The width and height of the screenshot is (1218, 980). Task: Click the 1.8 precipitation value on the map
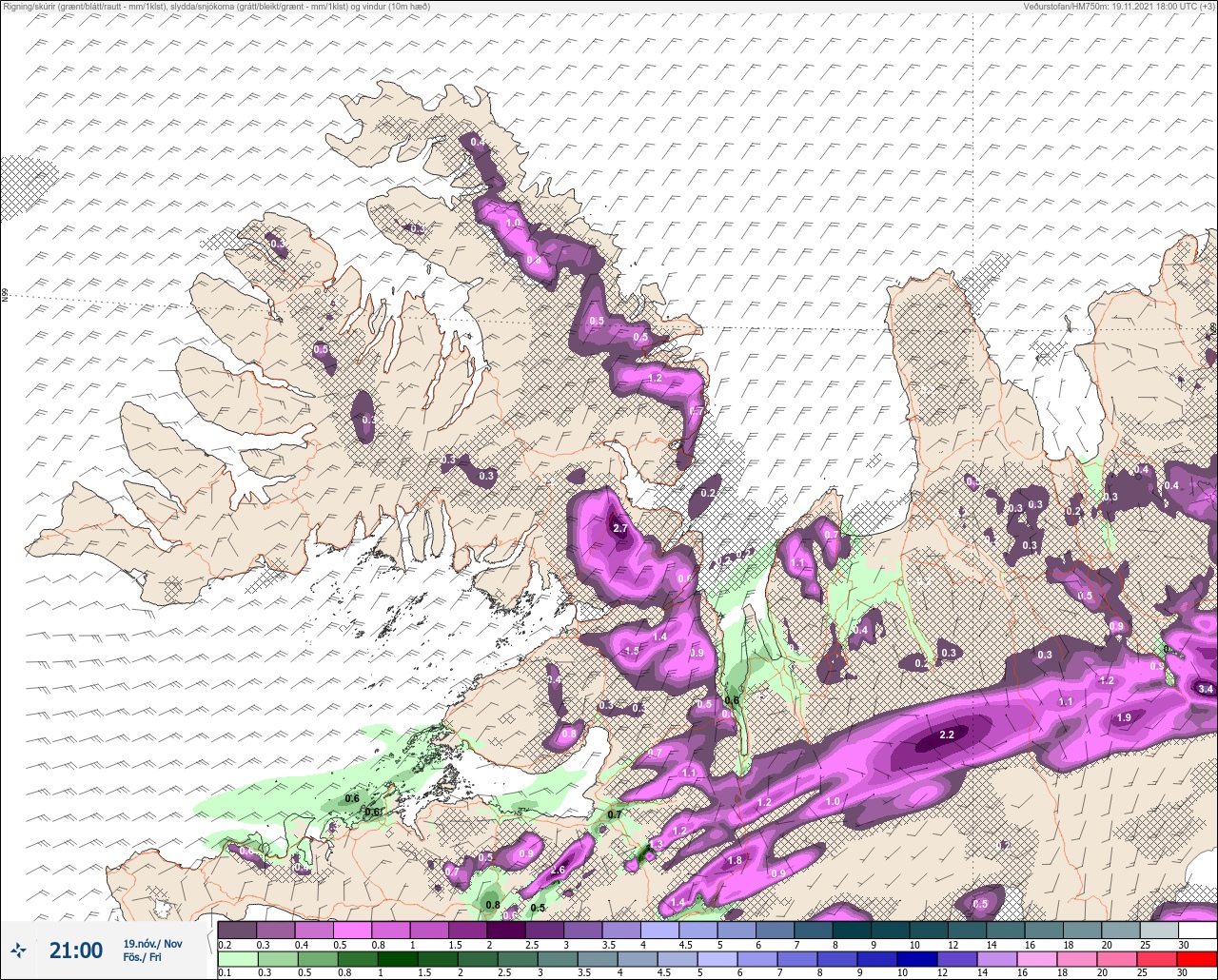[x=734, y=860]
